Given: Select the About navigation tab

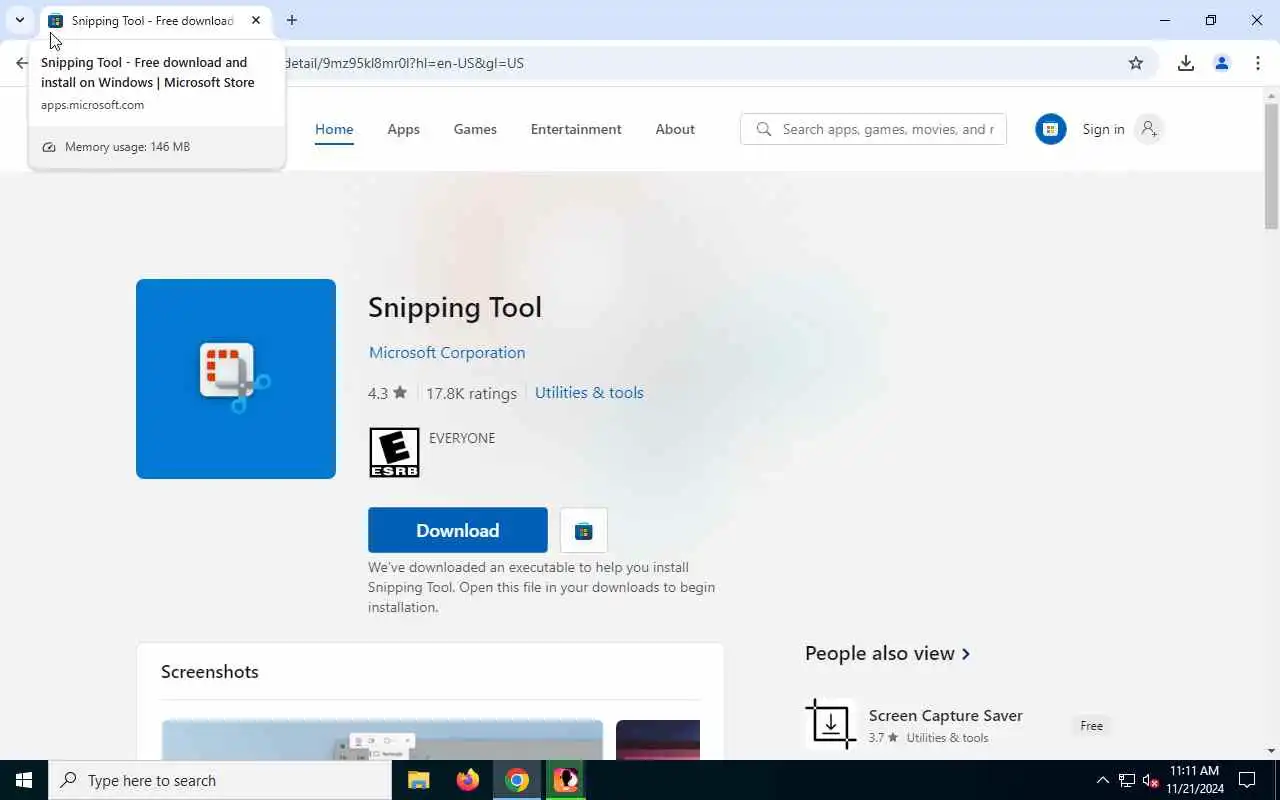Looking at the screenshot, I should point(675,129).
